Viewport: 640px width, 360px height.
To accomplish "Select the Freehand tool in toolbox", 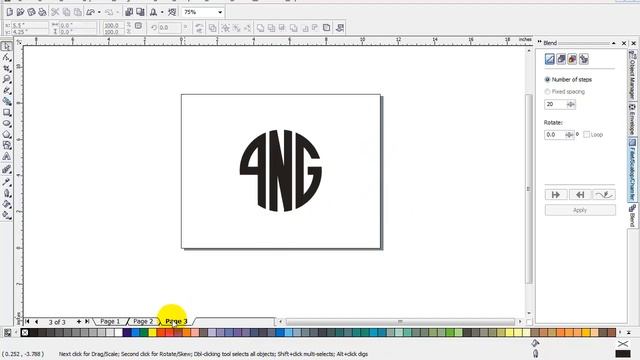I will (7, 90).
